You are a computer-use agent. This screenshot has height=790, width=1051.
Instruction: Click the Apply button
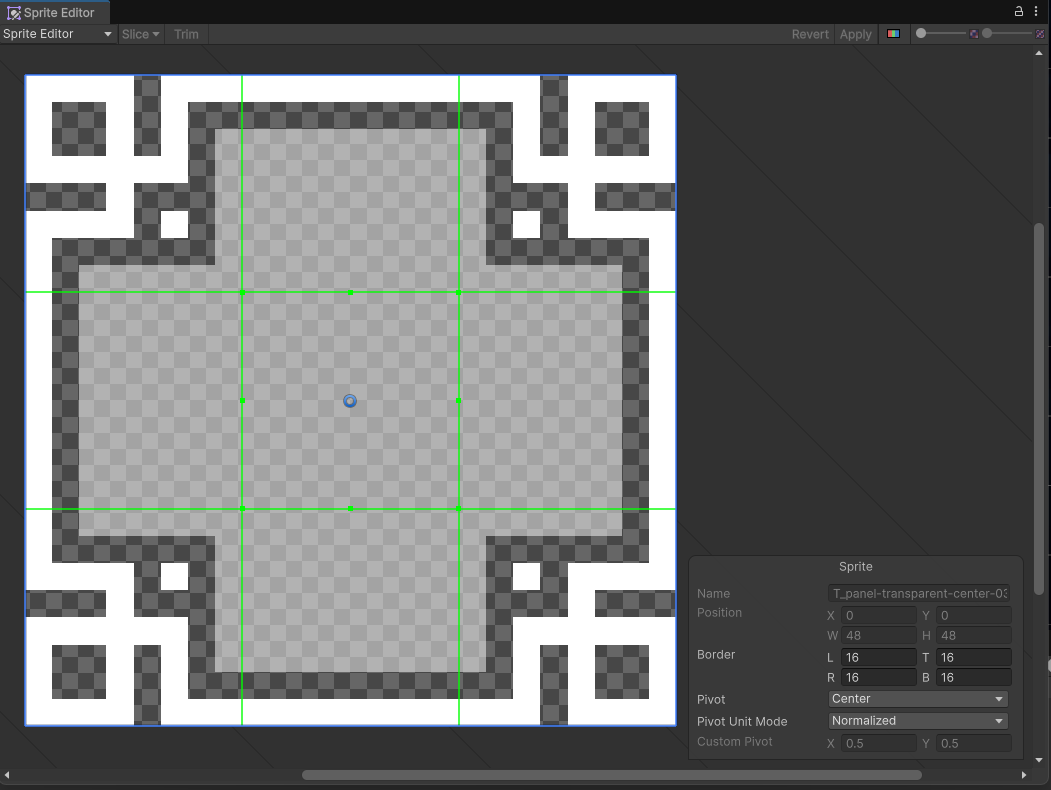(855, 33)
